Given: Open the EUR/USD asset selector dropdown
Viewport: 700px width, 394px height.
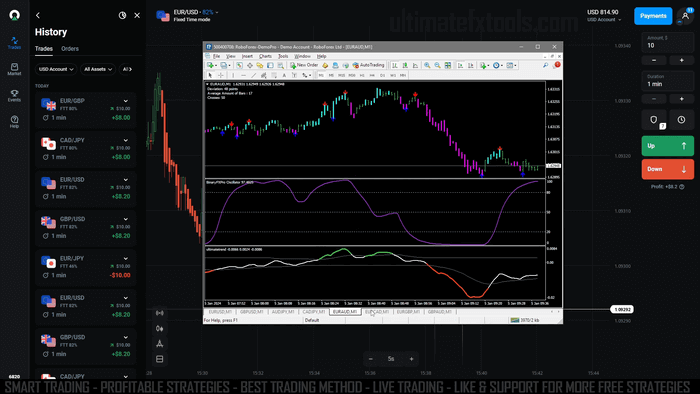Looking at the screenshot, I should click(188, 15).
